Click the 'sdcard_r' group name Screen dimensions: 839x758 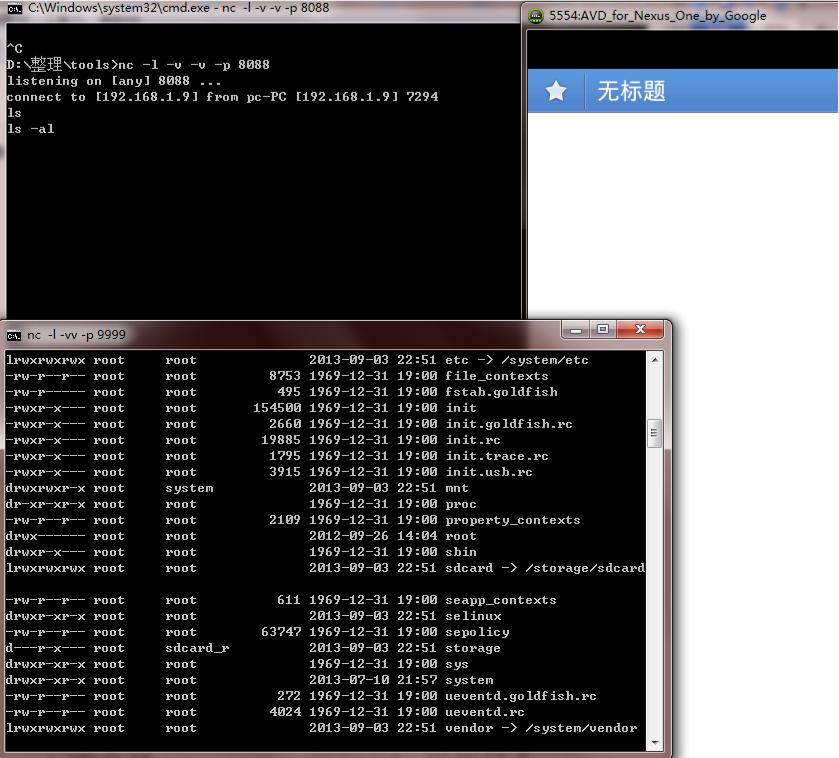(x=197, y=649)
